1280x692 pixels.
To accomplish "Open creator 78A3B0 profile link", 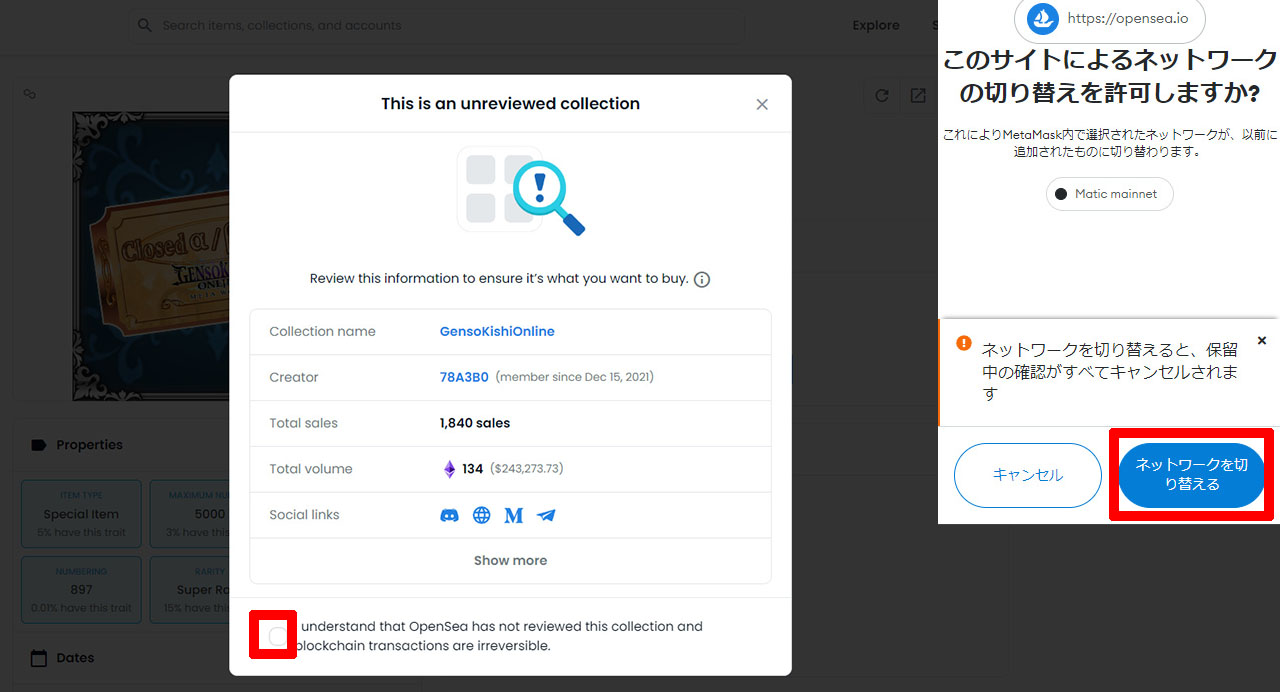I will point(464,377).
